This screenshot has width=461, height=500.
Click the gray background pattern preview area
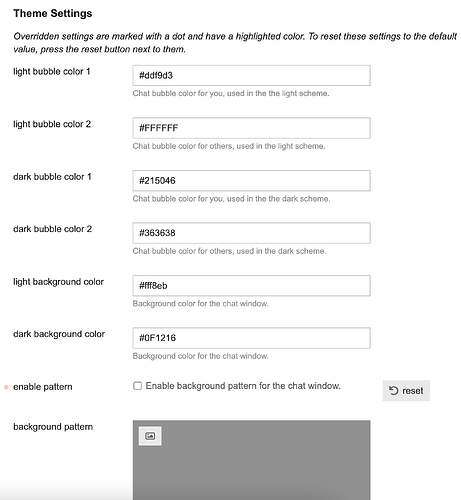pyautogui.click(x=251, y=460)
